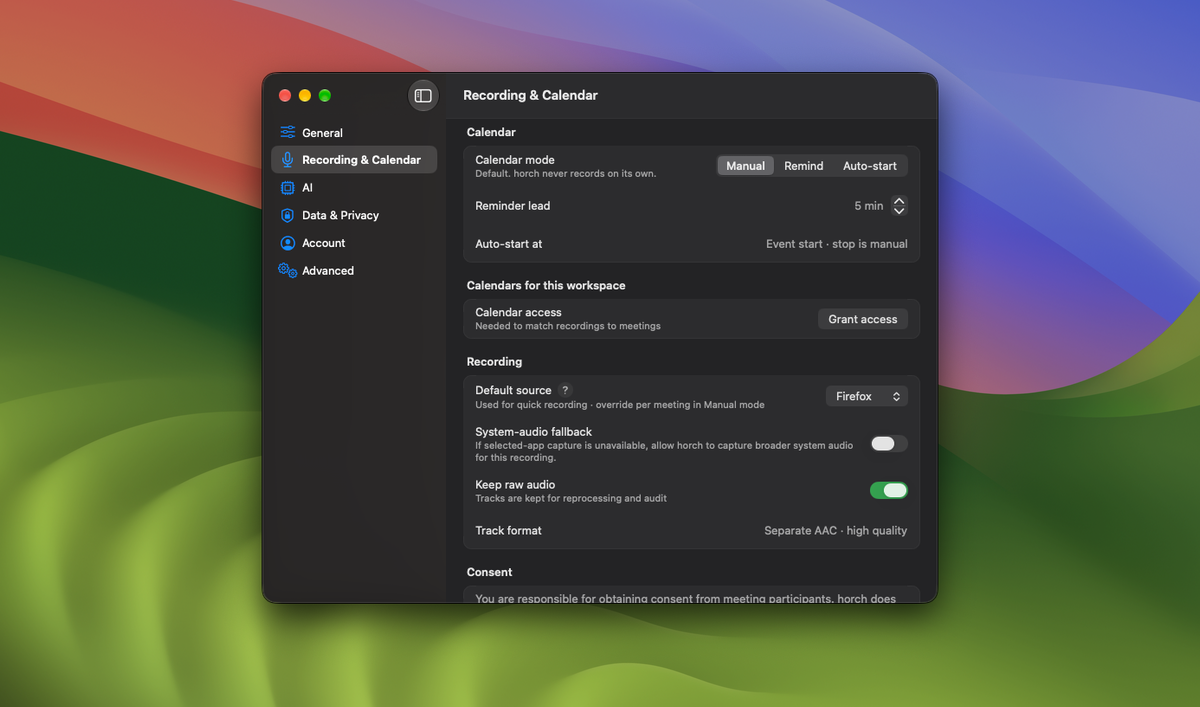Switch to Account settings
This screenshot has height=707, width=1200.
coord(354,243)
